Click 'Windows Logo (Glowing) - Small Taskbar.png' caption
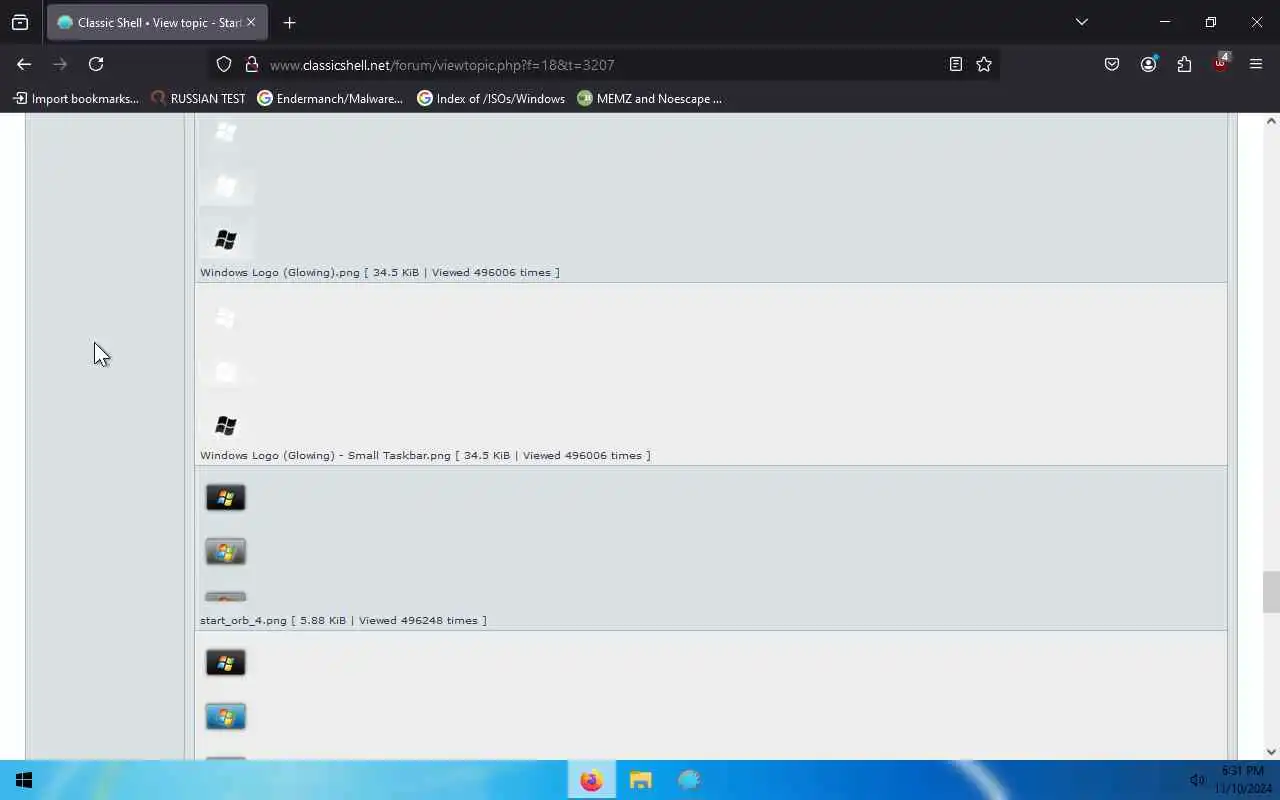The width and height of the screenshot is (1280, 800). 326,455
